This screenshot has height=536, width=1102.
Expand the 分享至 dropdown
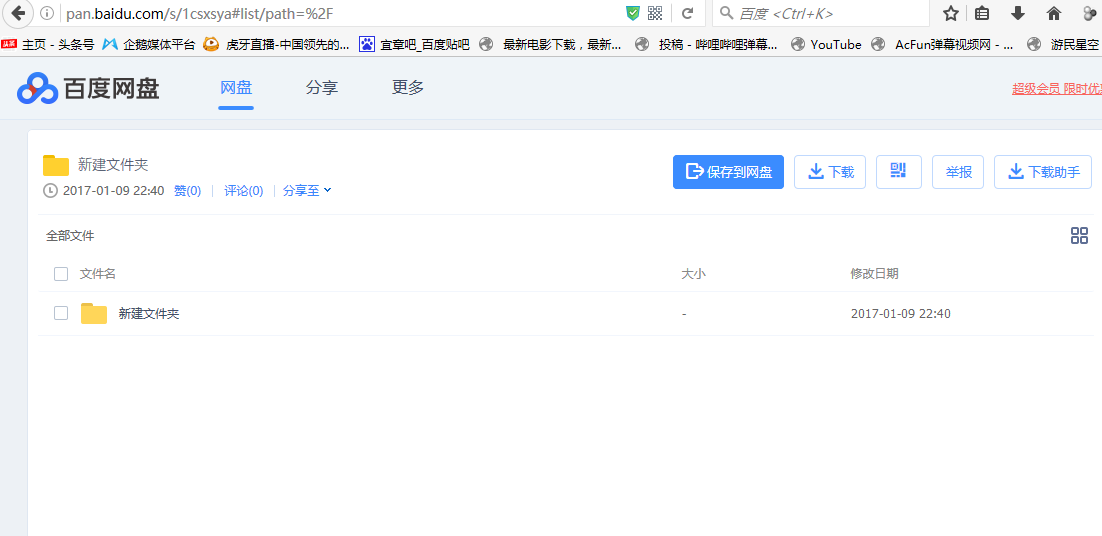coord(307,190)
